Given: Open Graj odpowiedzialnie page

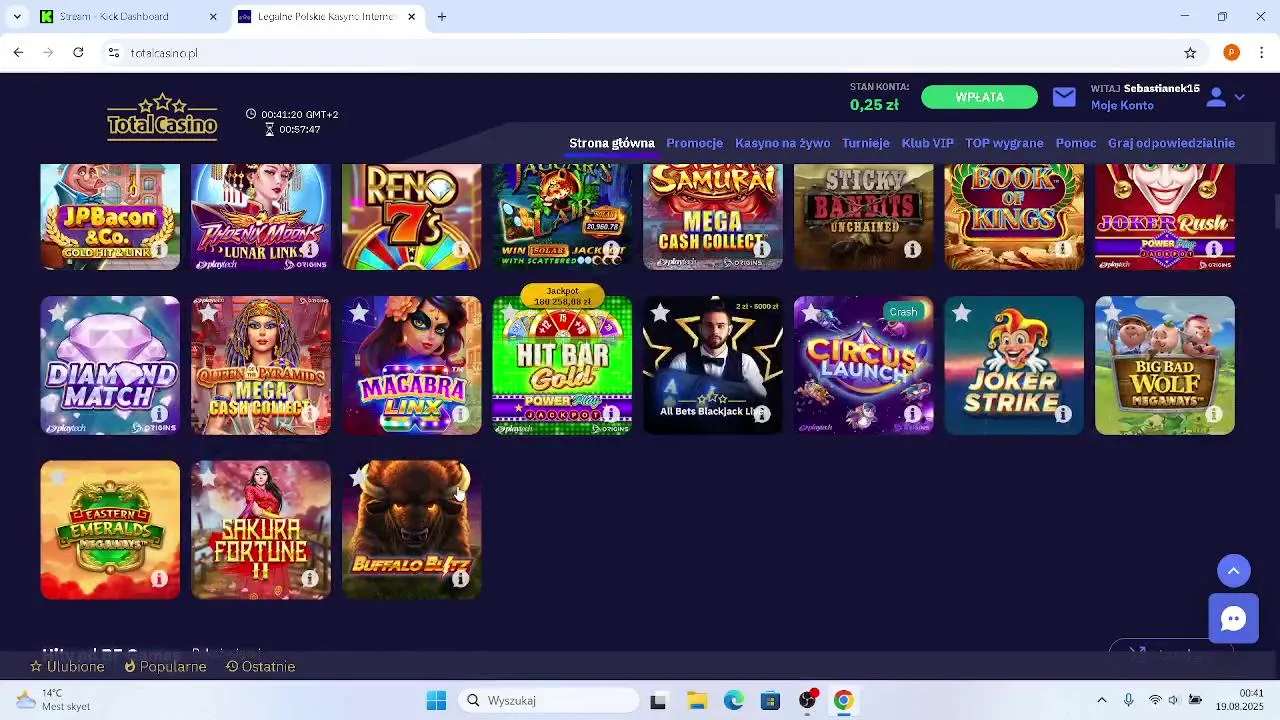Looking at the screenshot, I should pyautogui.click(x=1171, y=143).
